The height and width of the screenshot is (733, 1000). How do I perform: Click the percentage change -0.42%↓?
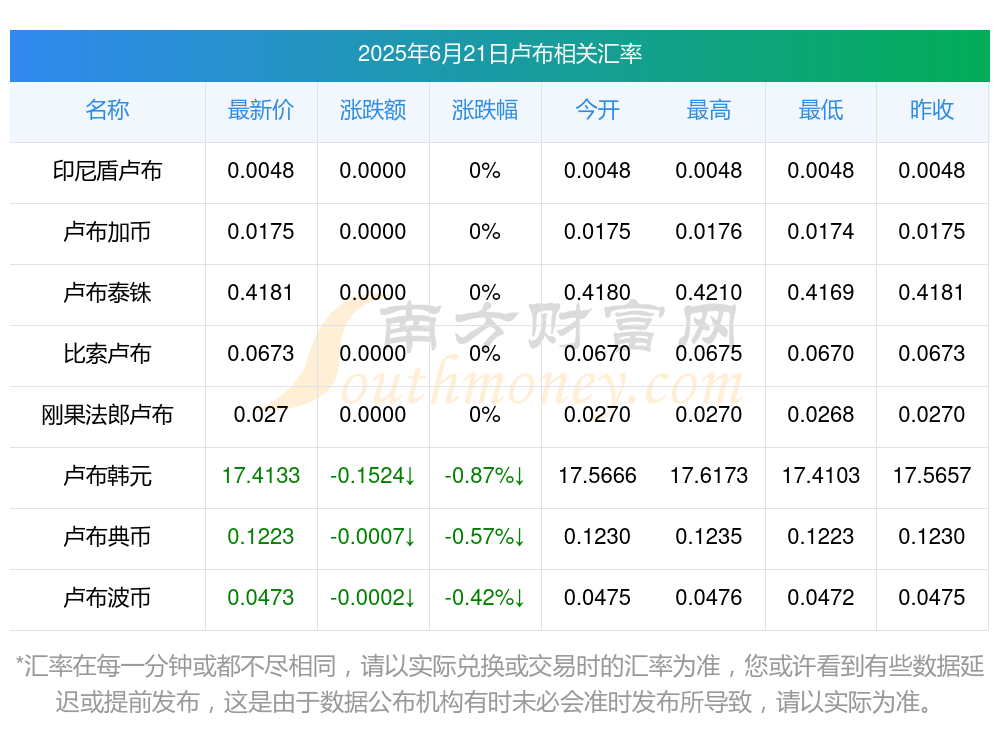(x=485, y=598)
